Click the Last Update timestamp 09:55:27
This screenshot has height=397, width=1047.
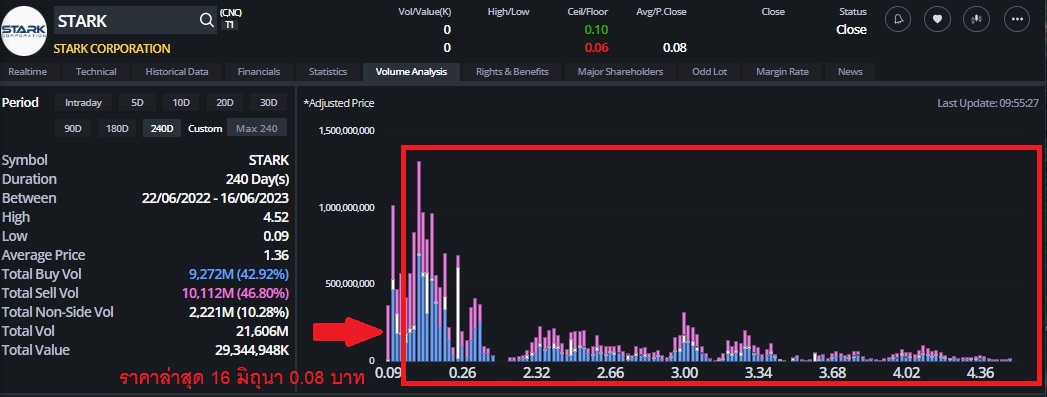click(x=988, y=103)
